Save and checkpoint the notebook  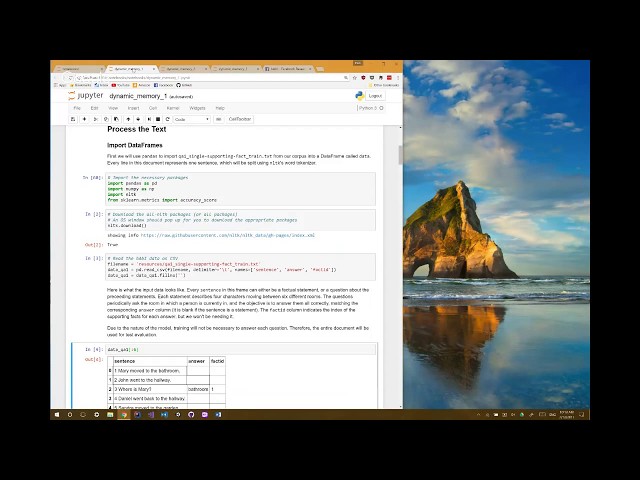73,119
